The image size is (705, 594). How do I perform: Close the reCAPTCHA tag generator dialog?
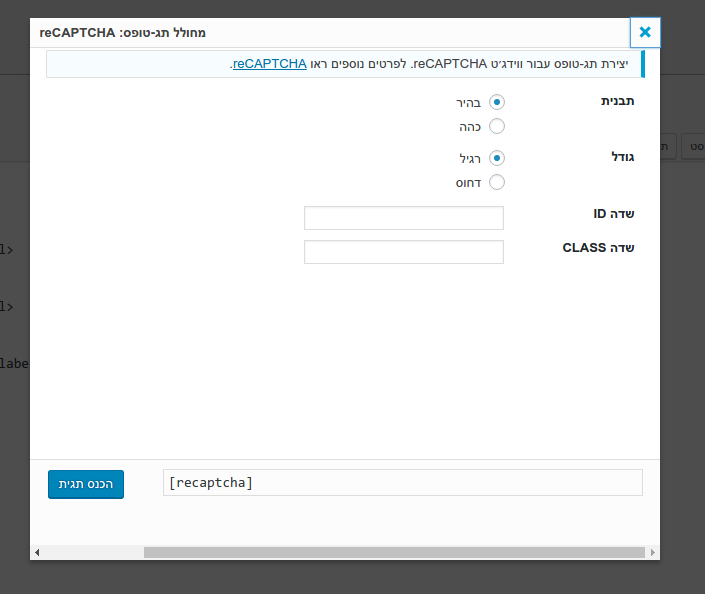tap(645, 32)
